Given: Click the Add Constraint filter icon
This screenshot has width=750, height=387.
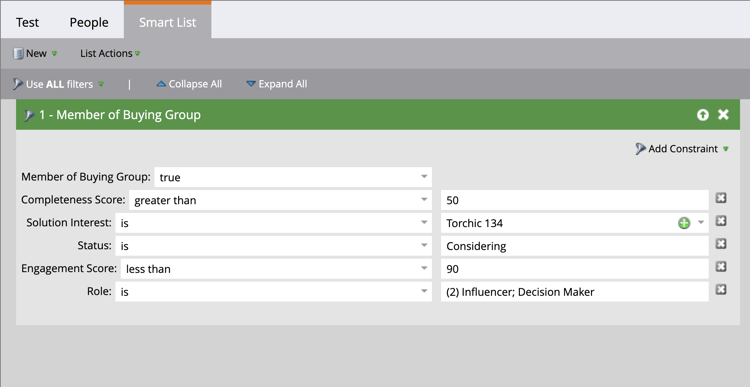Looking at the screenshot, I should (640, 149).
